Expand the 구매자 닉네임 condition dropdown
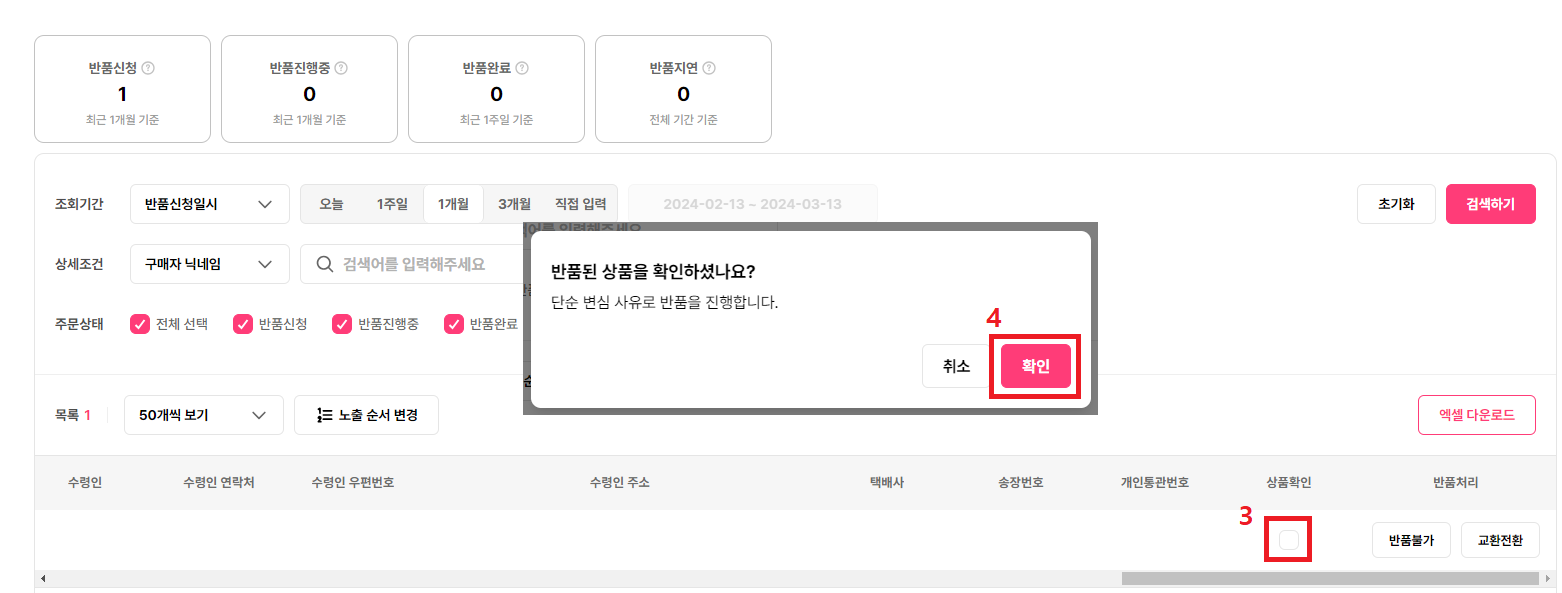The width and height of the screenshot is (1562, 593). coord(210,264)
